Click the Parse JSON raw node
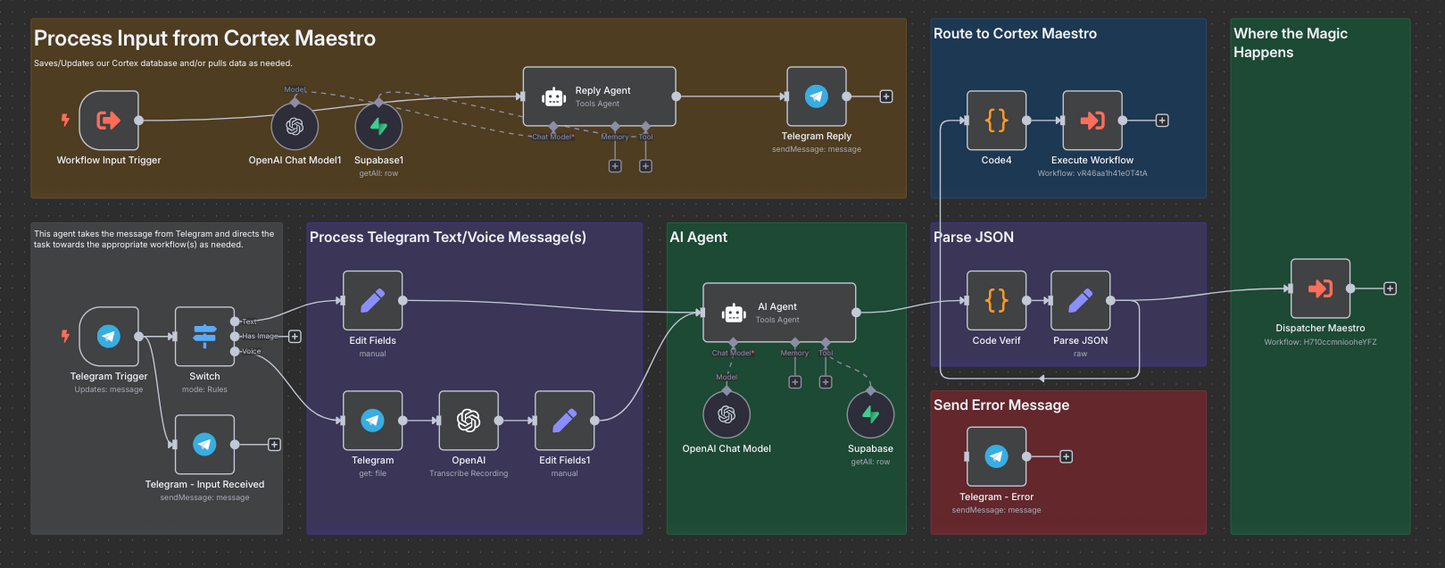1445x568 pixels. [1080, 301]
